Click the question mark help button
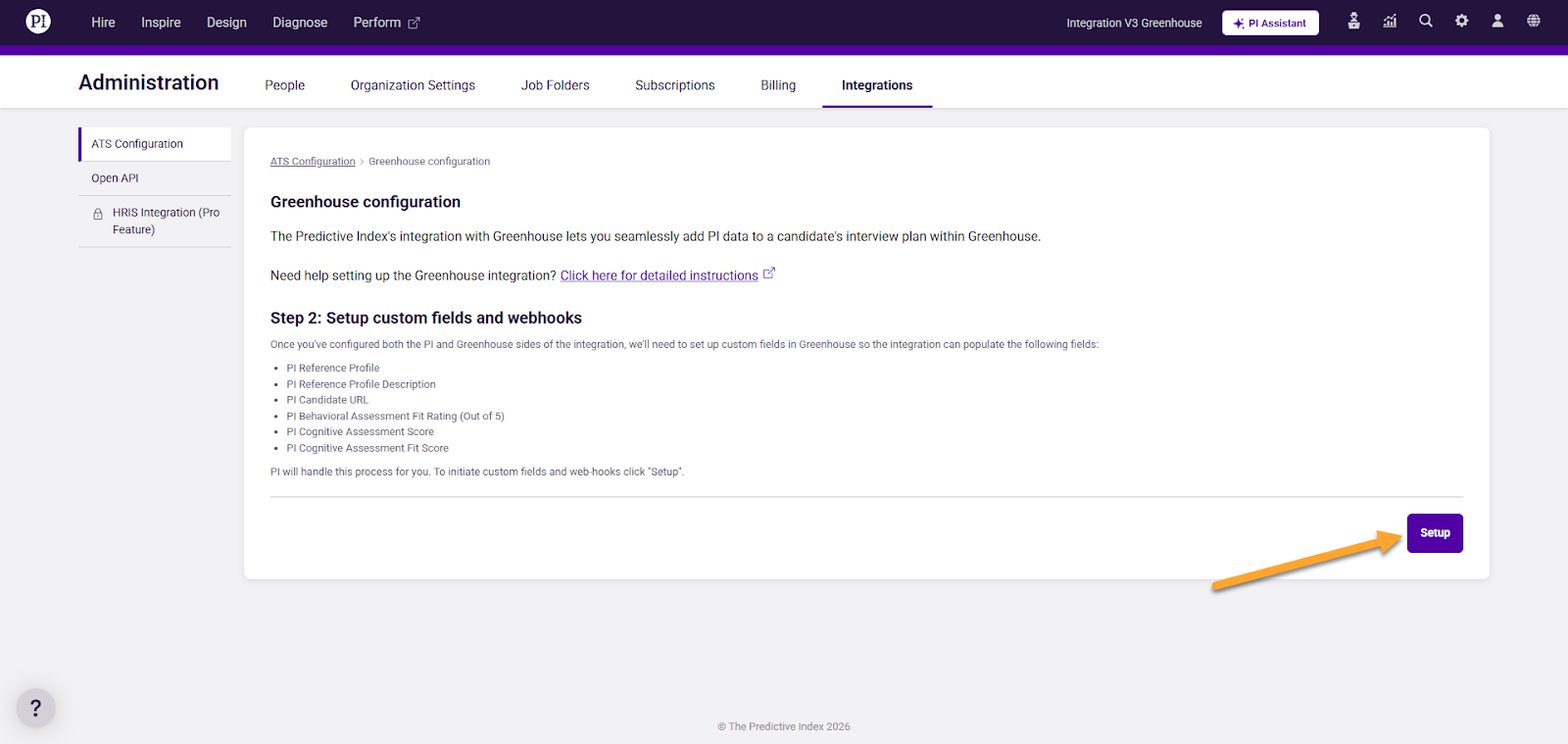The height and width of the screenshot is (744, 1568). pyautogui.click(x=36, y=708)
